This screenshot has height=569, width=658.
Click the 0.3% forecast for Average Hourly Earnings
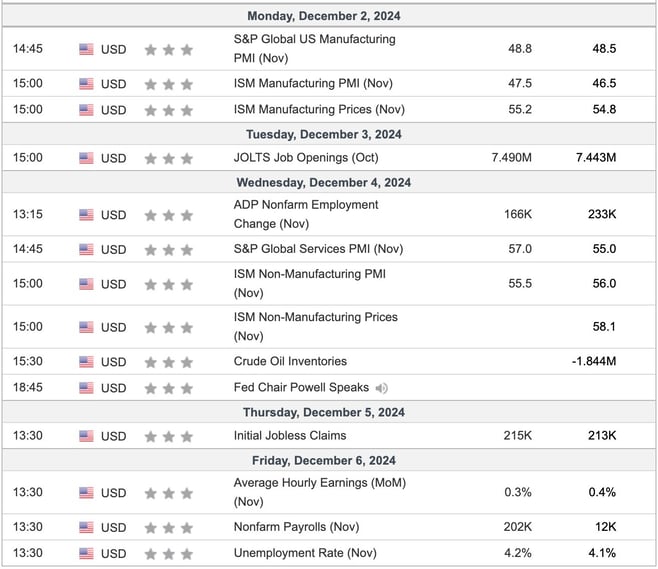(518, 492)
